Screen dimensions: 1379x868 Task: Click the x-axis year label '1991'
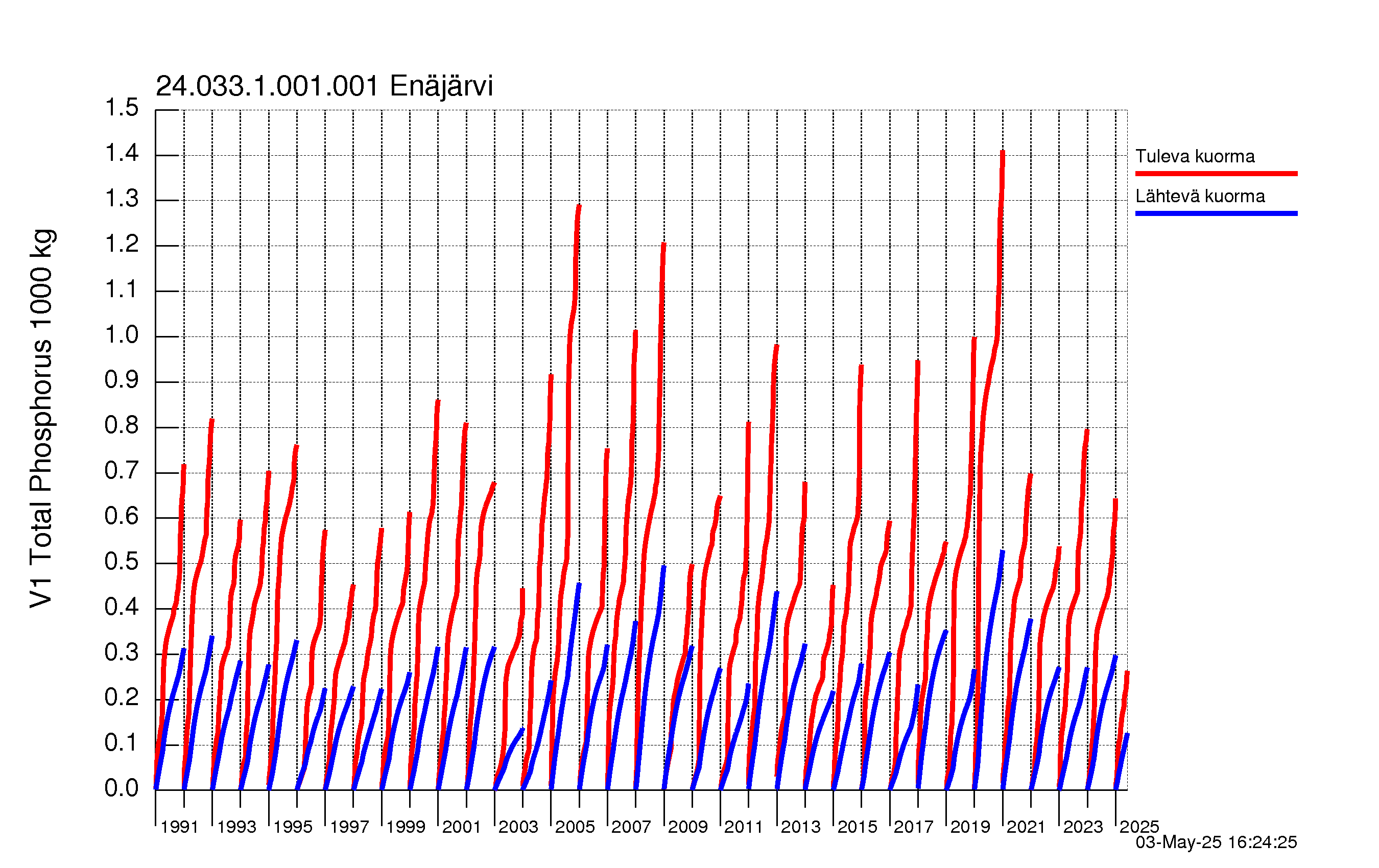[x=179, y=827]
